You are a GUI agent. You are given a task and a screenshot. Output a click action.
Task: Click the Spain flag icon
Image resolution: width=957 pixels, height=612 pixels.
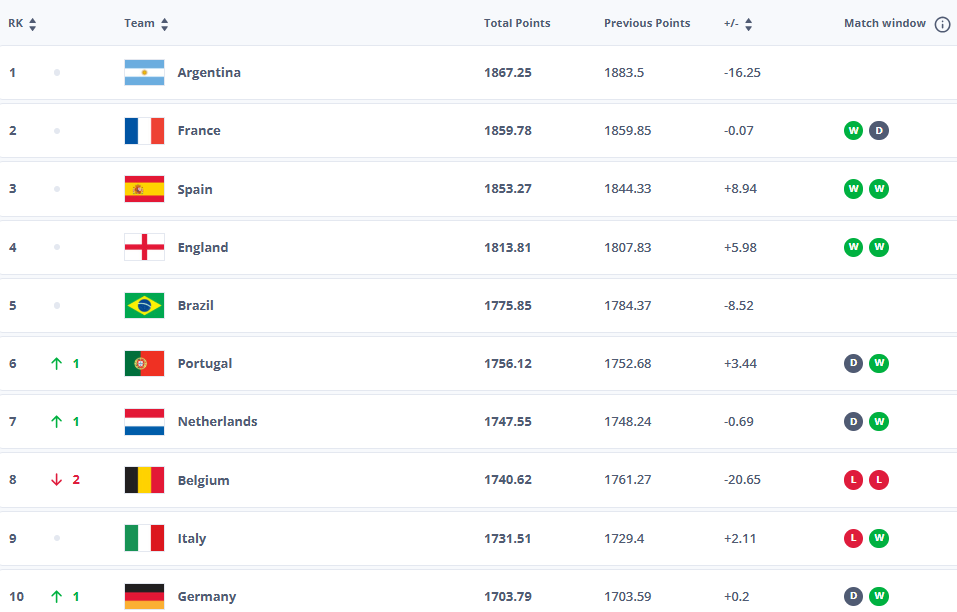point(144,190)
